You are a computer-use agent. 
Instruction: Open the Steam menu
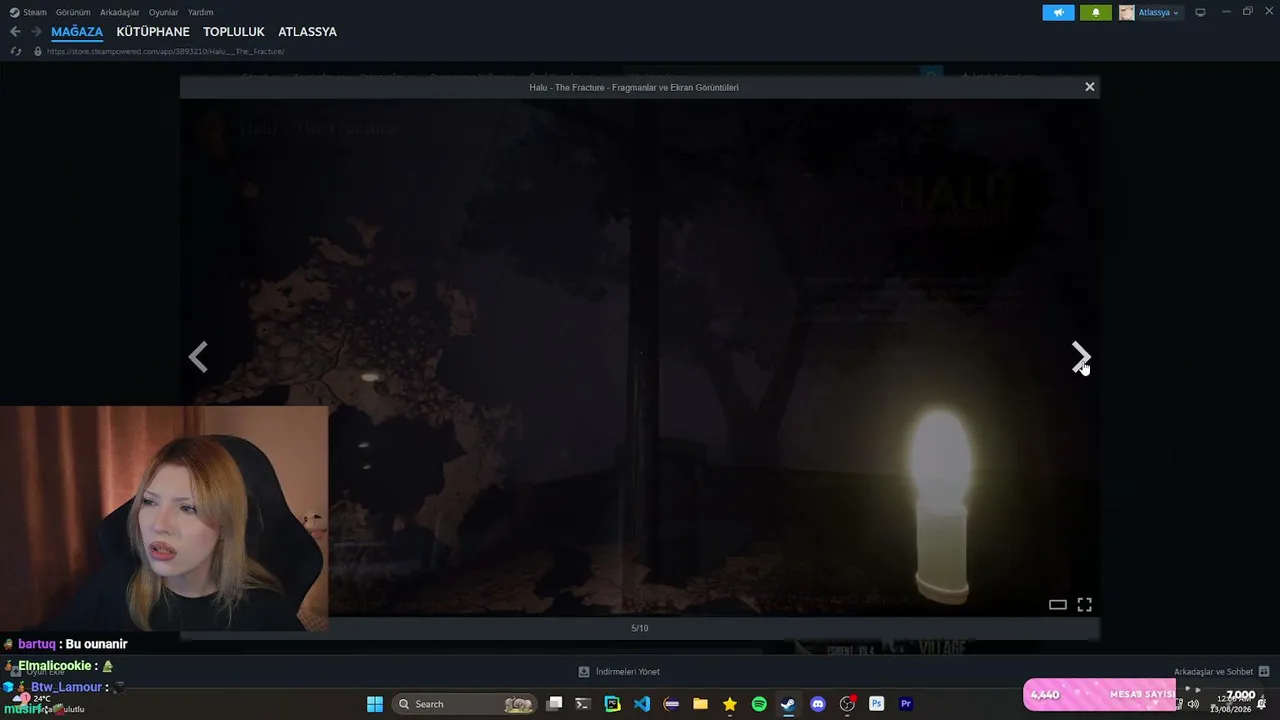point(28,12)
